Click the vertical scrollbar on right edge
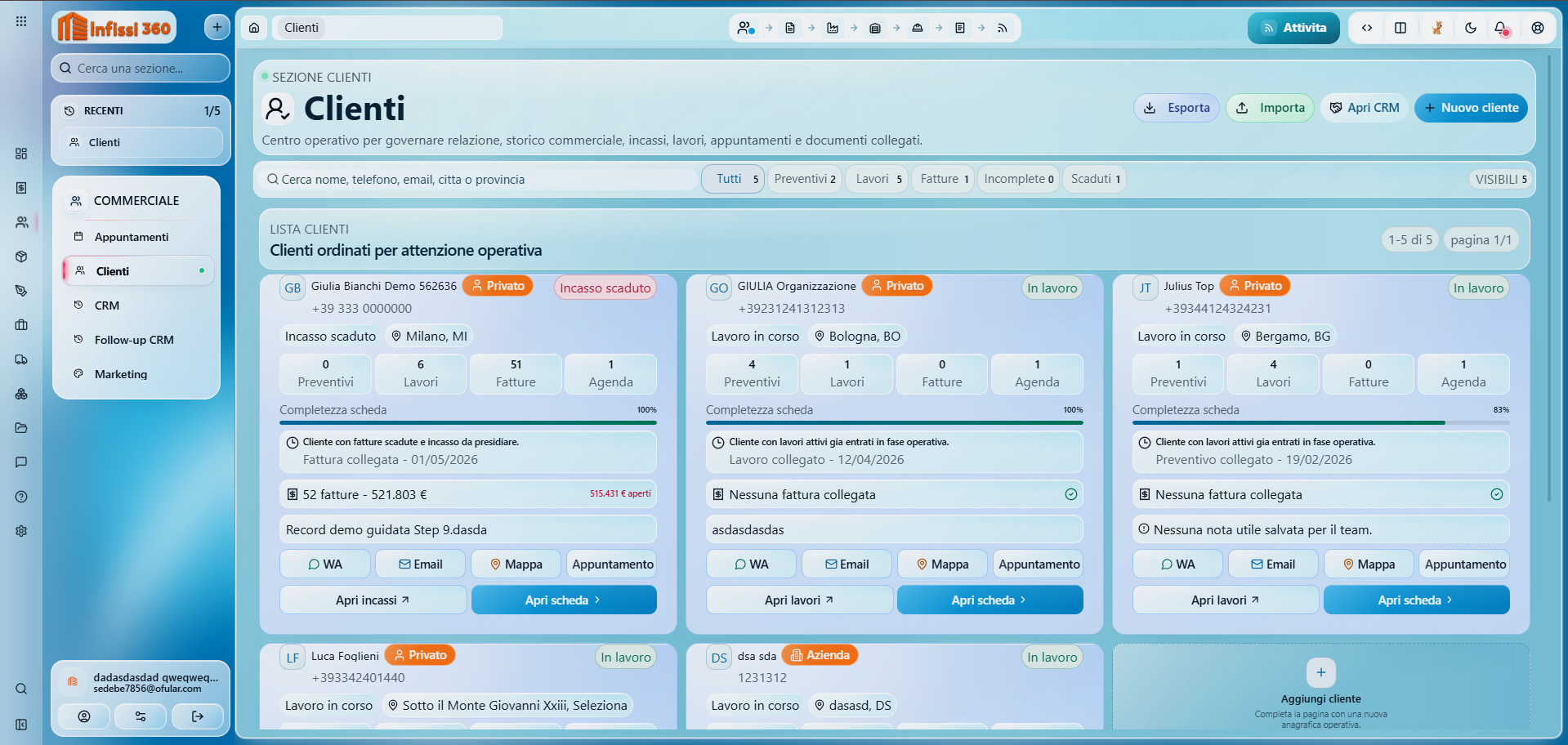The height and width of the screenshot is (745, 1568). click(1548, 278)
